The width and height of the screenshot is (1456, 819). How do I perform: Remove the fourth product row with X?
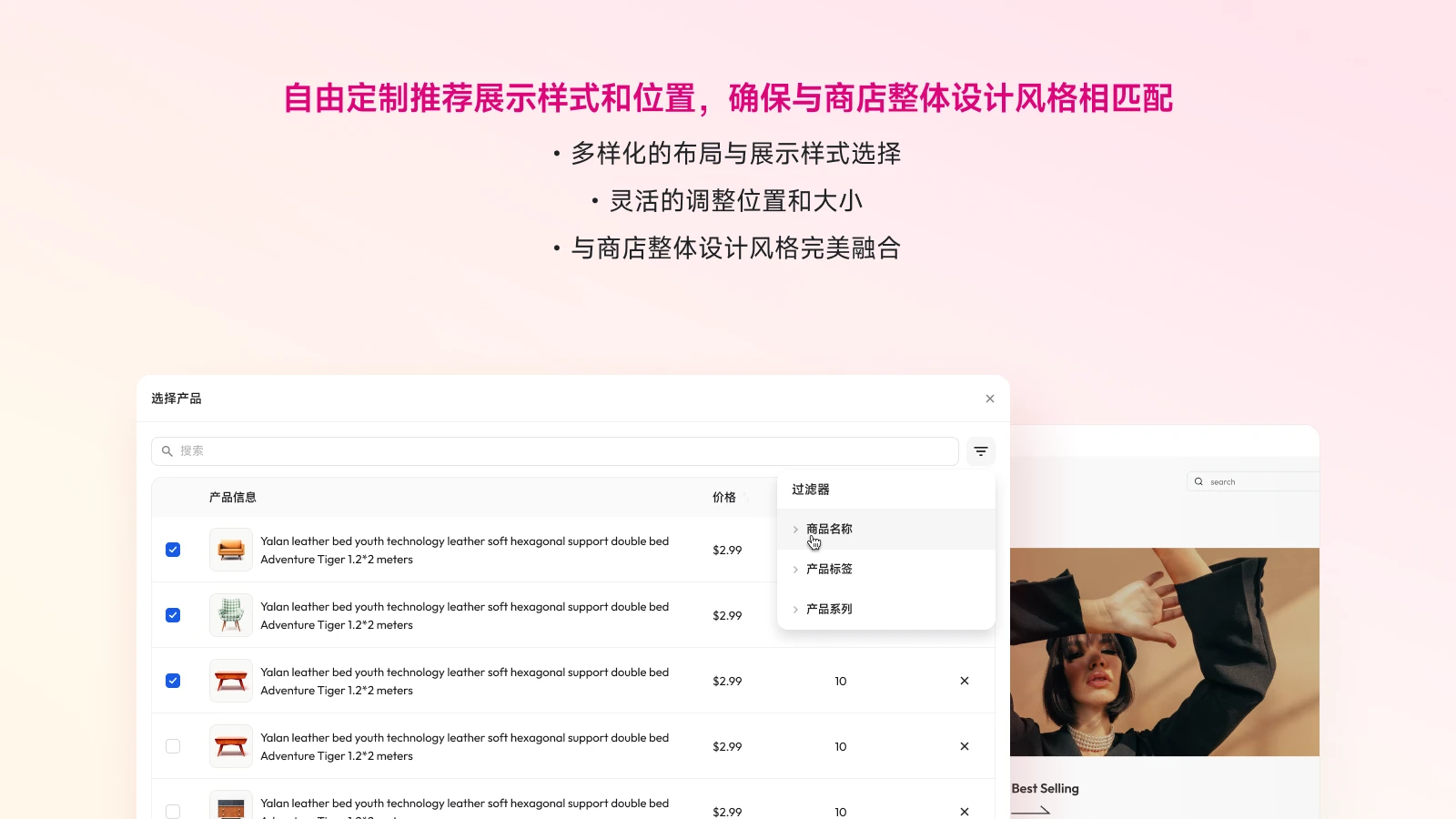[965, 746]
